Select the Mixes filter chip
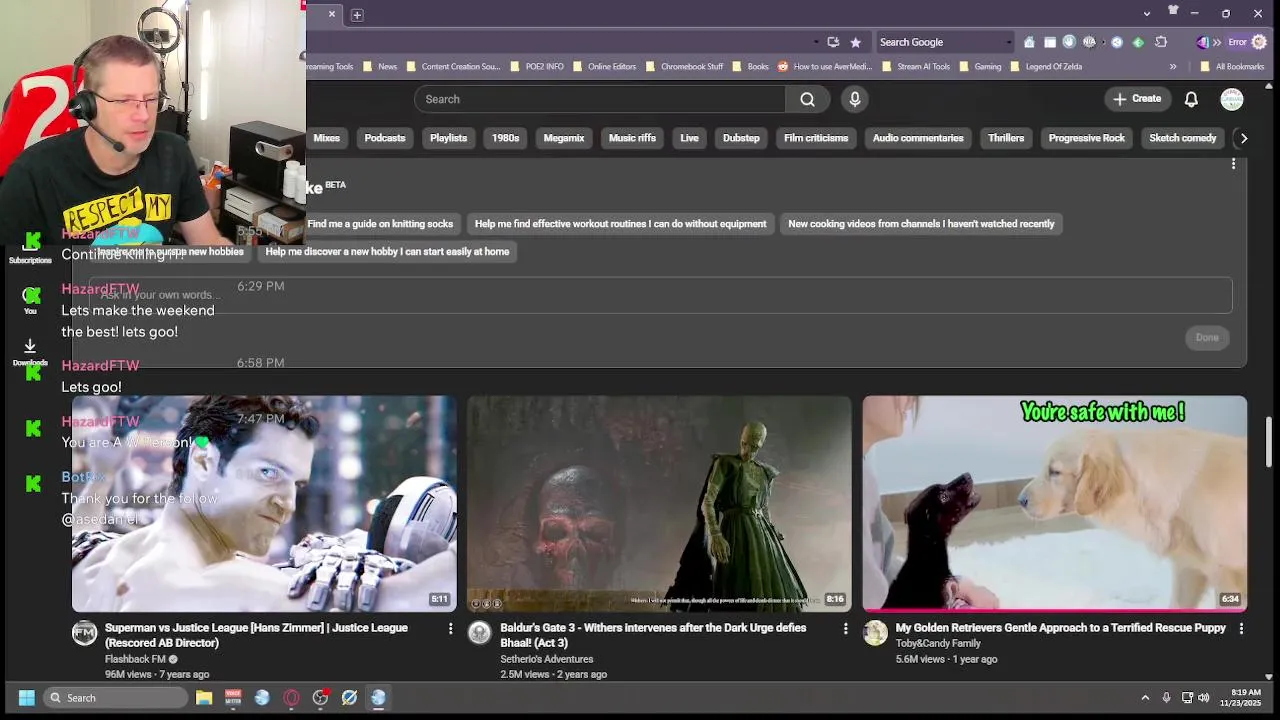Image resolution: width=1280 pixels, height=720 pixels. pos(327,138)
